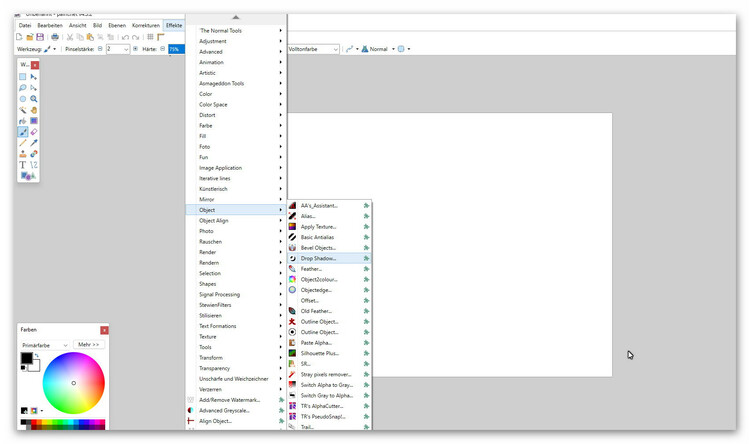The width and height of the screenshot is (750, 444).
Task: Choose Apply Texture... effect
Action: (329, 227)
